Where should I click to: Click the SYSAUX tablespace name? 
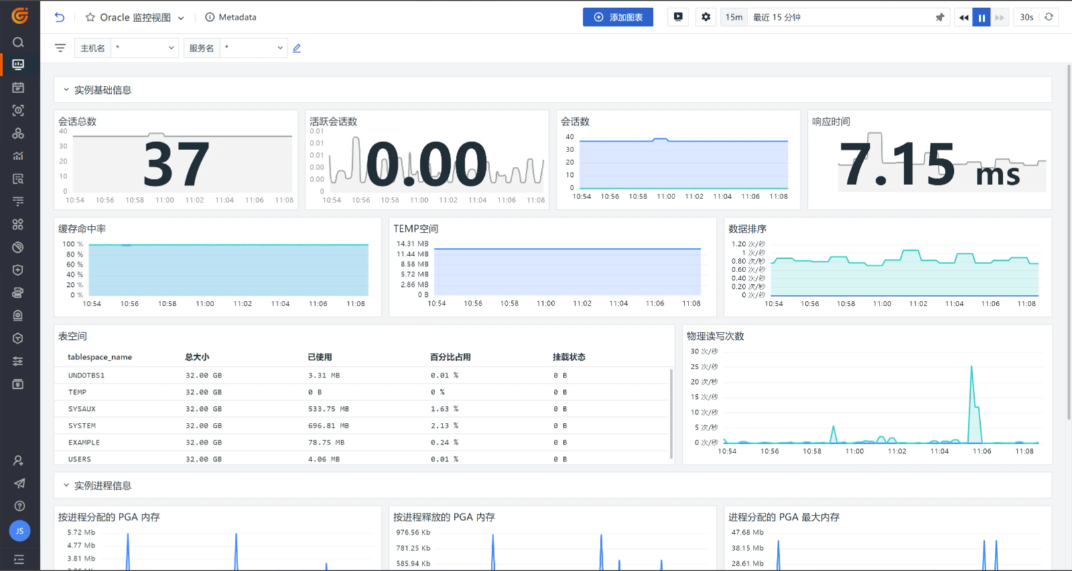(82, 409)
